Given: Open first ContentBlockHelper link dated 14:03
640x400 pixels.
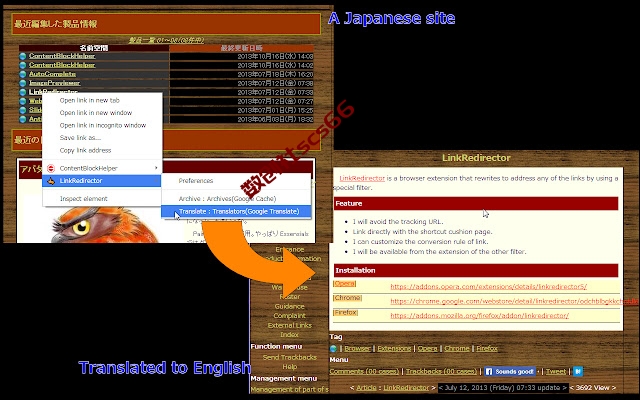Looking at the screenshot, I should tap(62, 56).
